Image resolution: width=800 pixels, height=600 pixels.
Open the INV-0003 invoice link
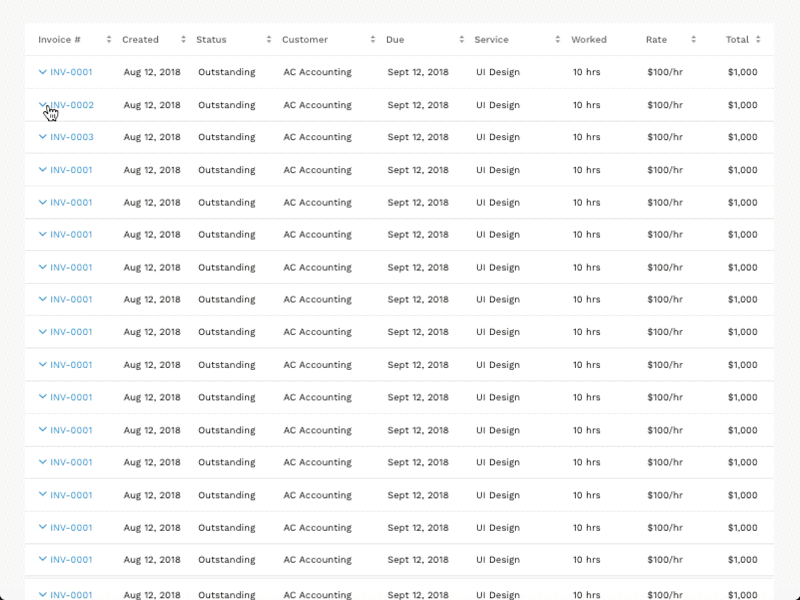click(x=72, y=137)
